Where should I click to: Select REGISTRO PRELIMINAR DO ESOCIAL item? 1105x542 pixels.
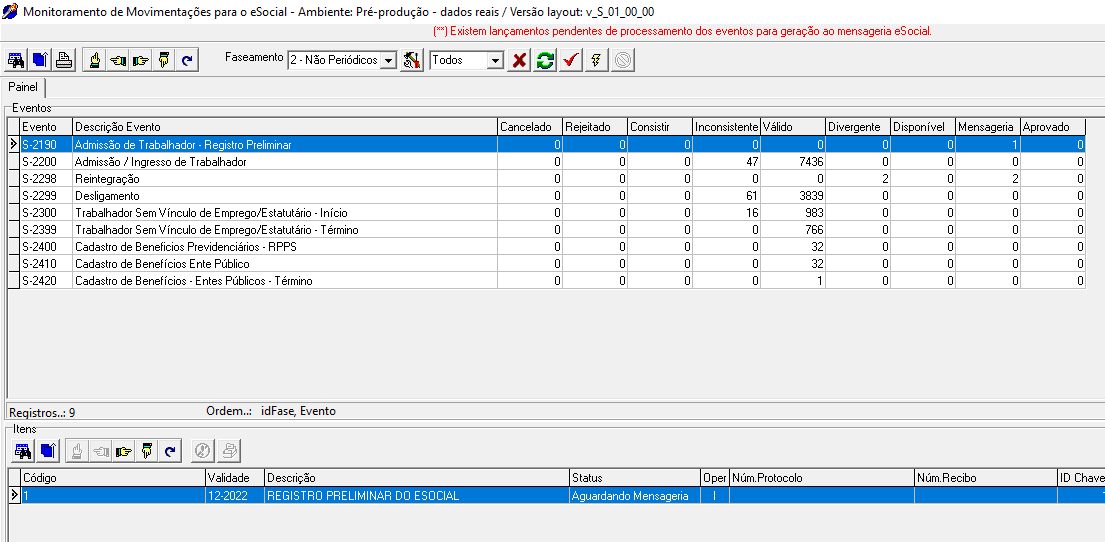[x=416, y=495]
